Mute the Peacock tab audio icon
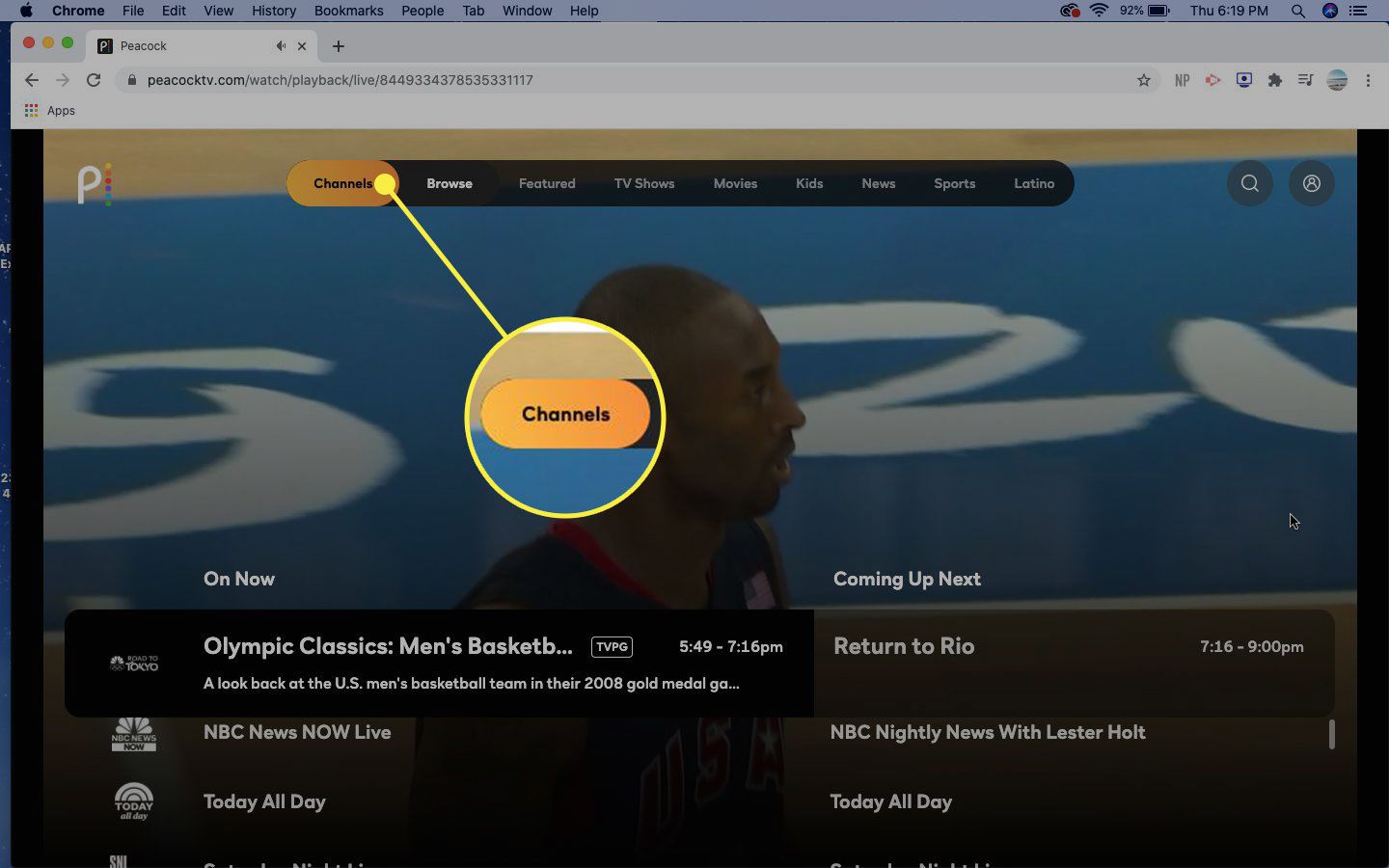This screenshot has width=1389, height=868. [281, 45]
